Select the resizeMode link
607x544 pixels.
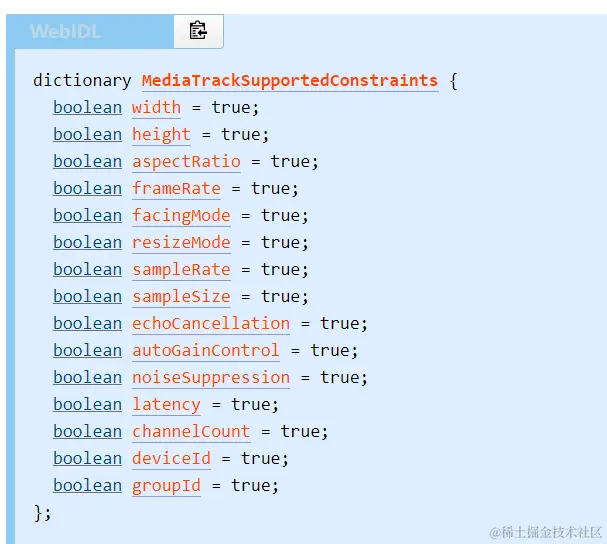coord(181,243)
